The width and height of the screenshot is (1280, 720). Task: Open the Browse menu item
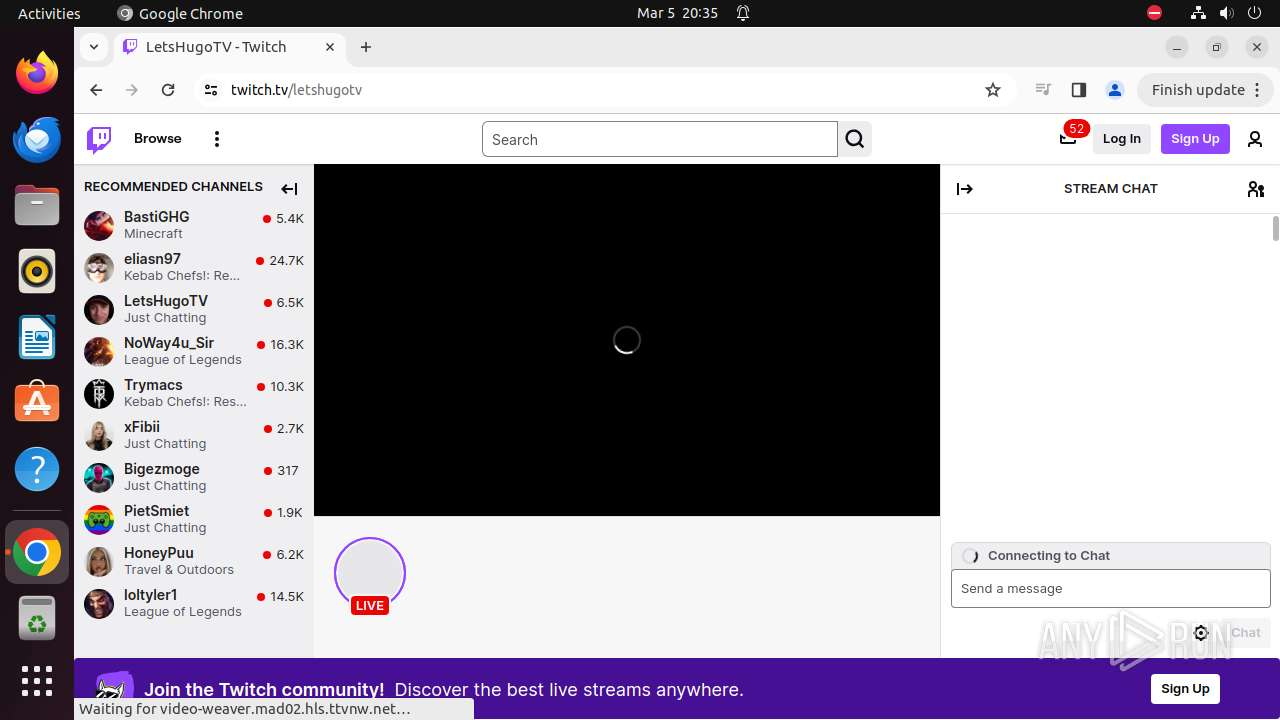(158, 139)
